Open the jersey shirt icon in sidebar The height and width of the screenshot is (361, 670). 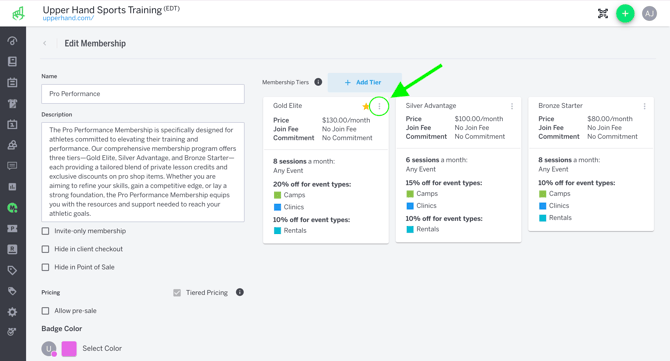click(x=12, y=103)
